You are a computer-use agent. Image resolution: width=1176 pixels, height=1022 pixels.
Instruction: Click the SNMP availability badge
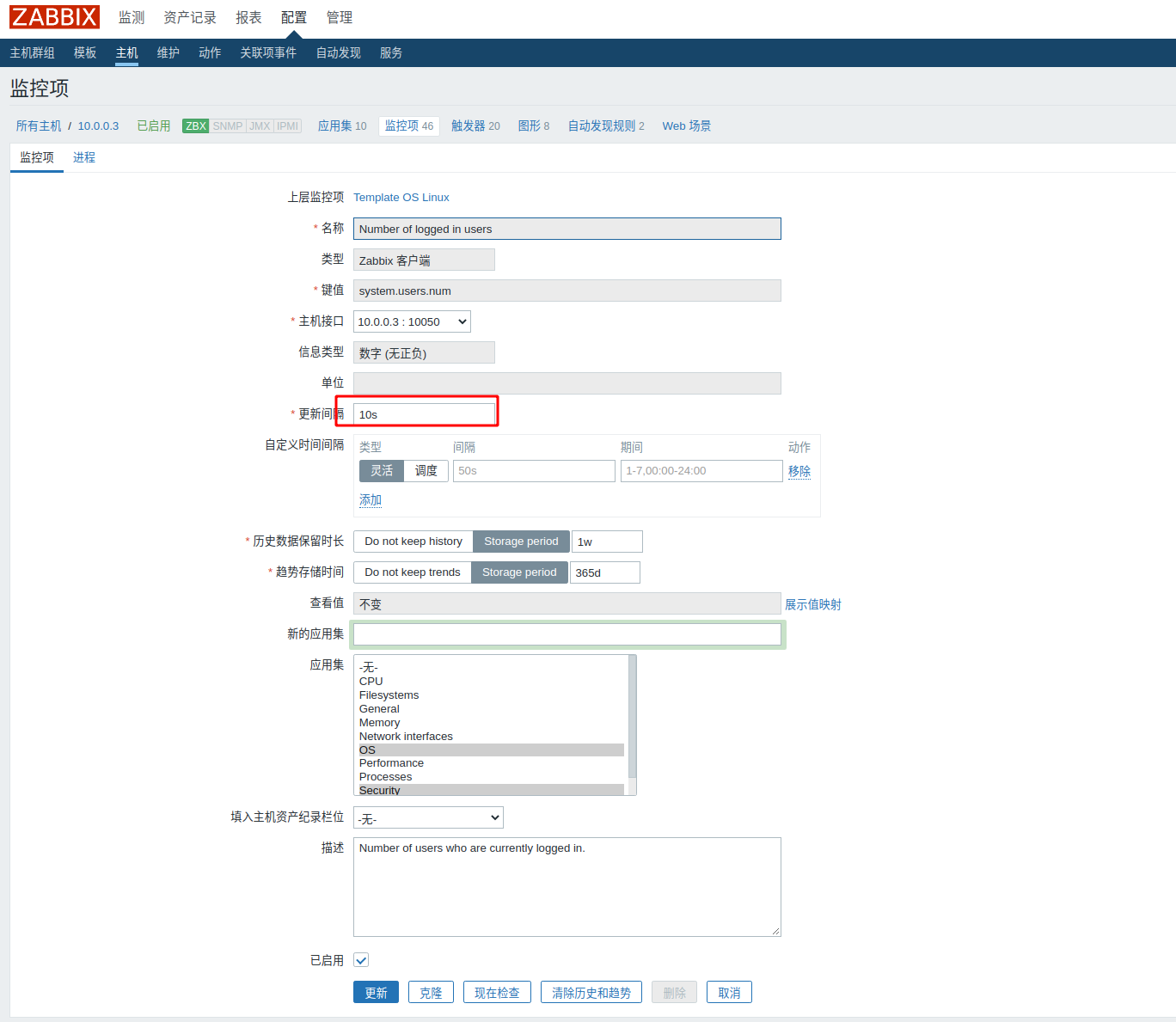click(x=228, y=126)
